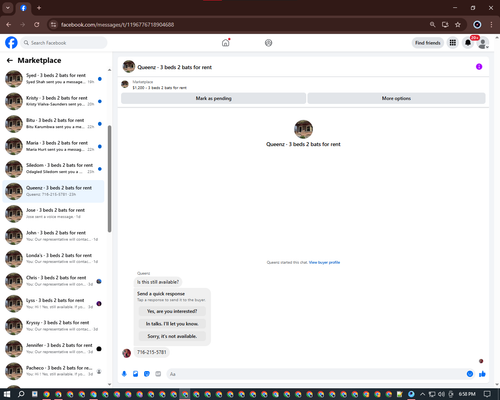Click scroll-up arrow of conversation list
Viewport: 500px width, 400px height.
[x=109, y=70]
